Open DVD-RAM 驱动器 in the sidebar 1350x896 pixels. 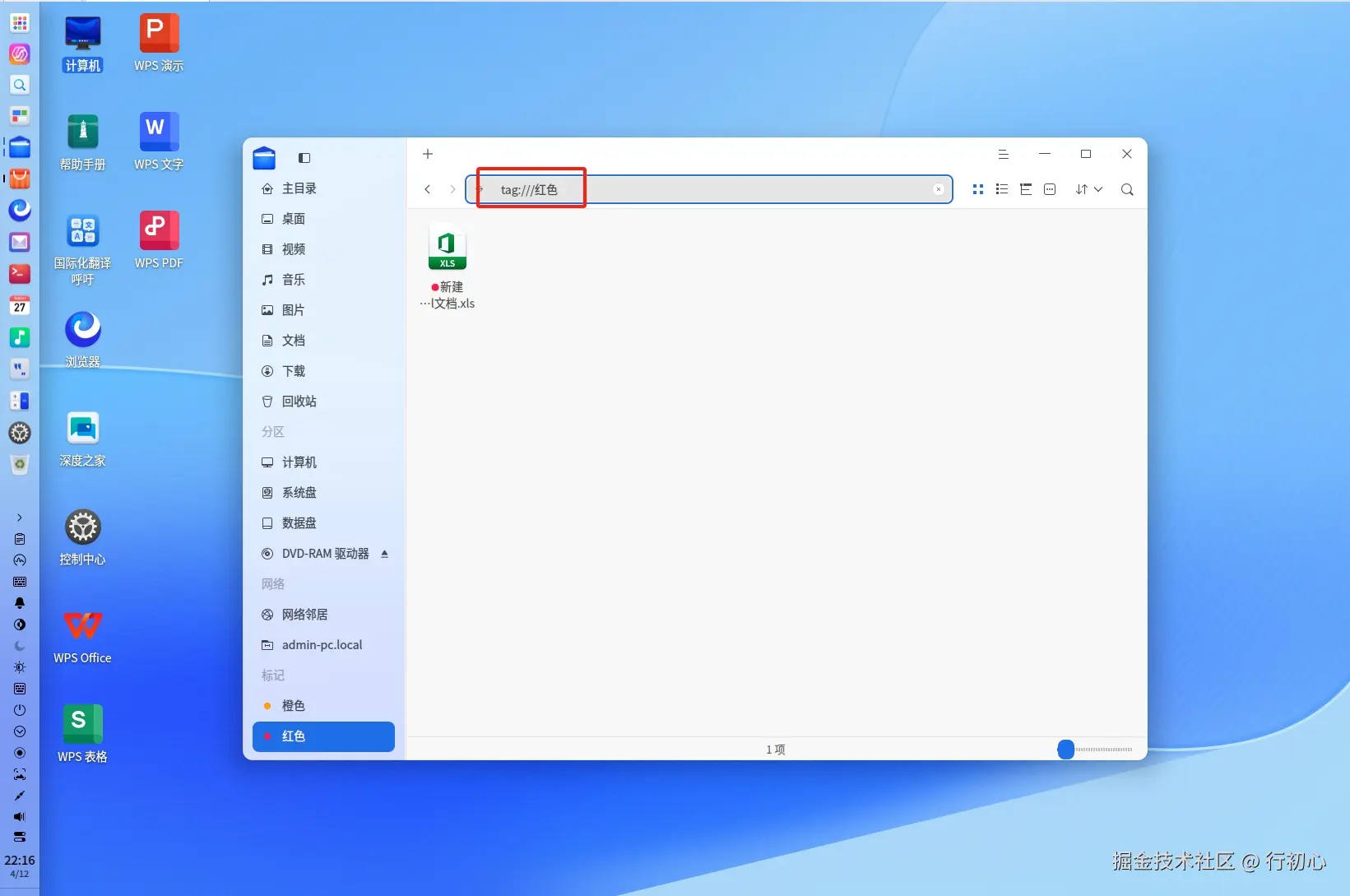[x=323, y=554]
